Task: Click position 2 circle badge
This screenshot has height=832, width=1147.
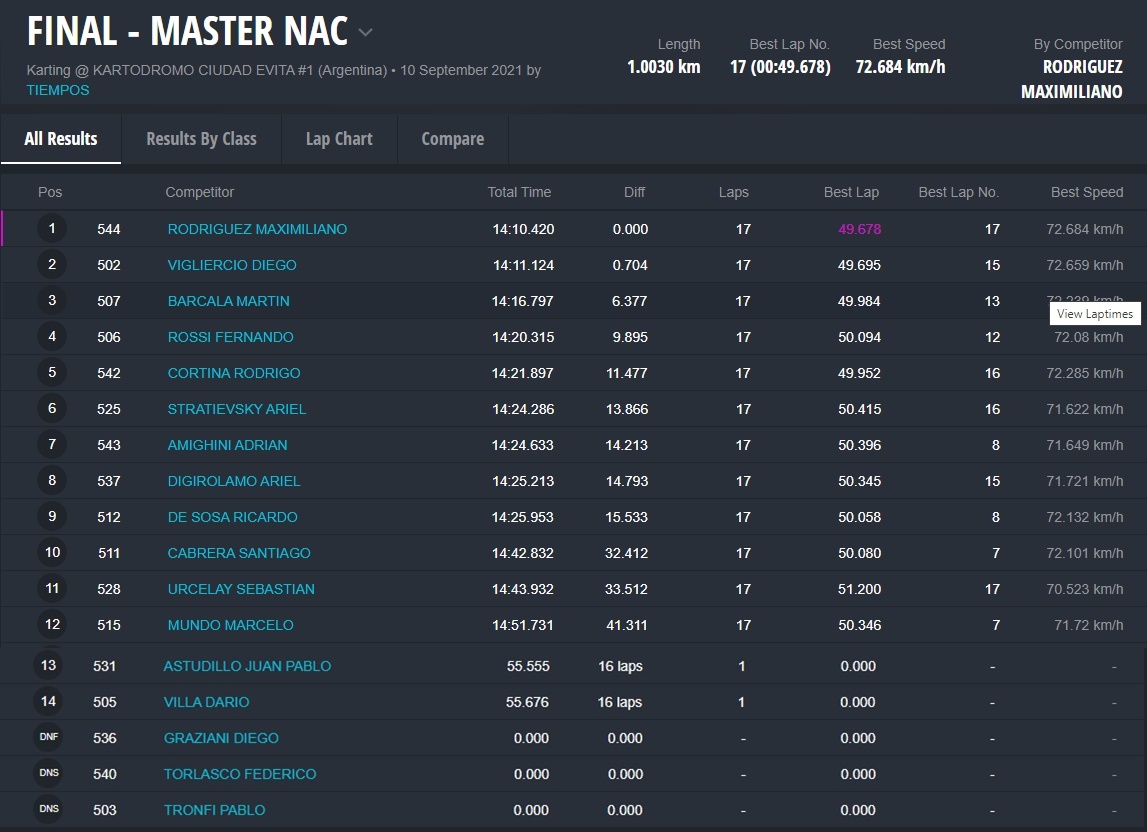Action: click(x=52, y=265)
